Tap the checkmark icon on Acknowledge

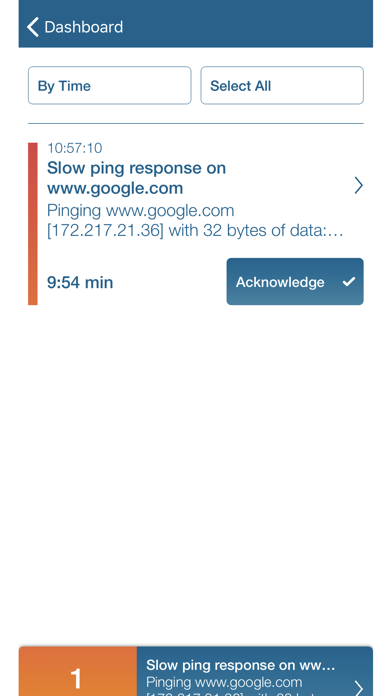[x=349, y=281]
